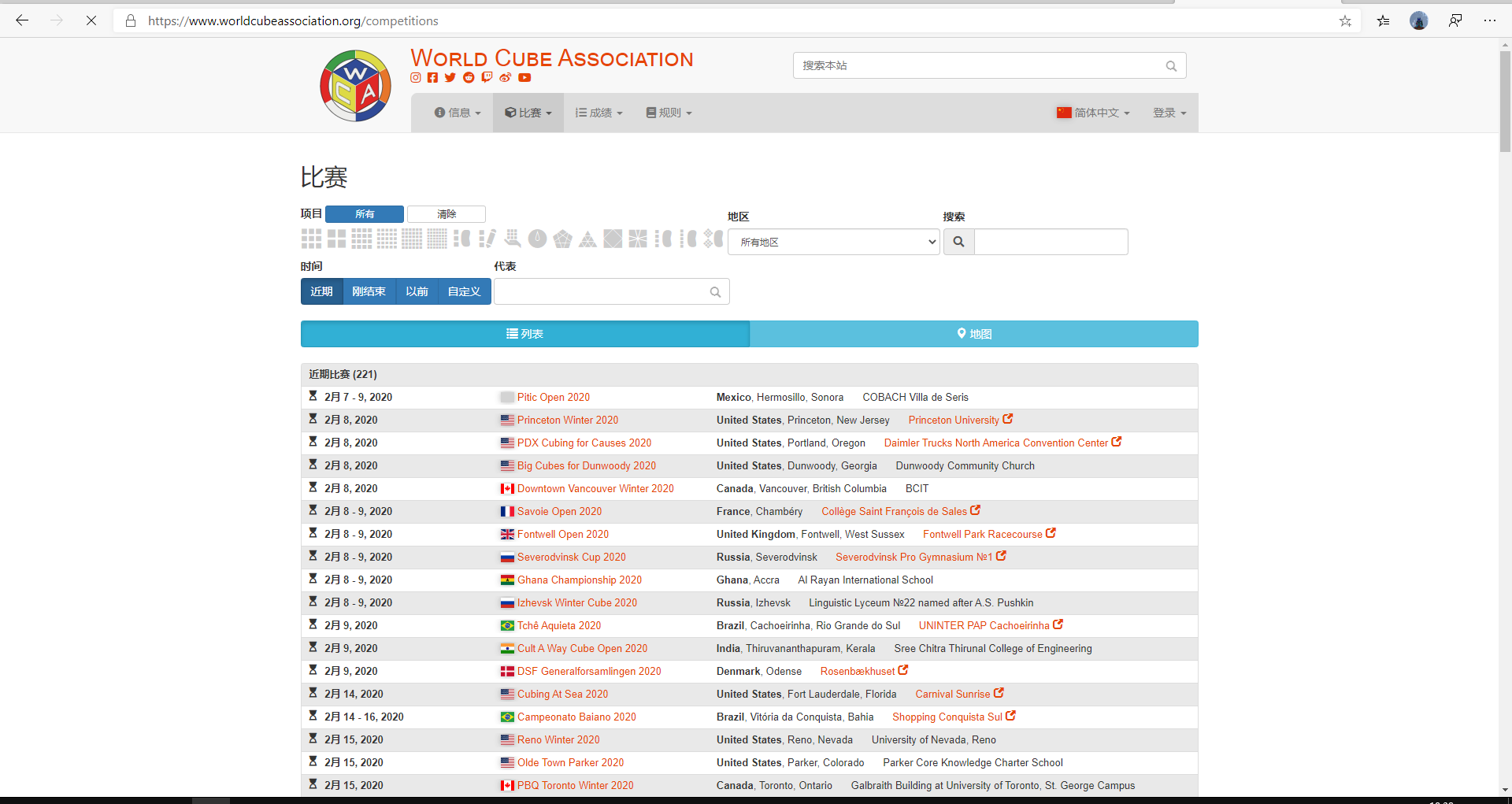This screenshot has height=804, width=1512.
Task: Filter by 5x5x5 Blindfolded event icon
Action: pos(689,239)
